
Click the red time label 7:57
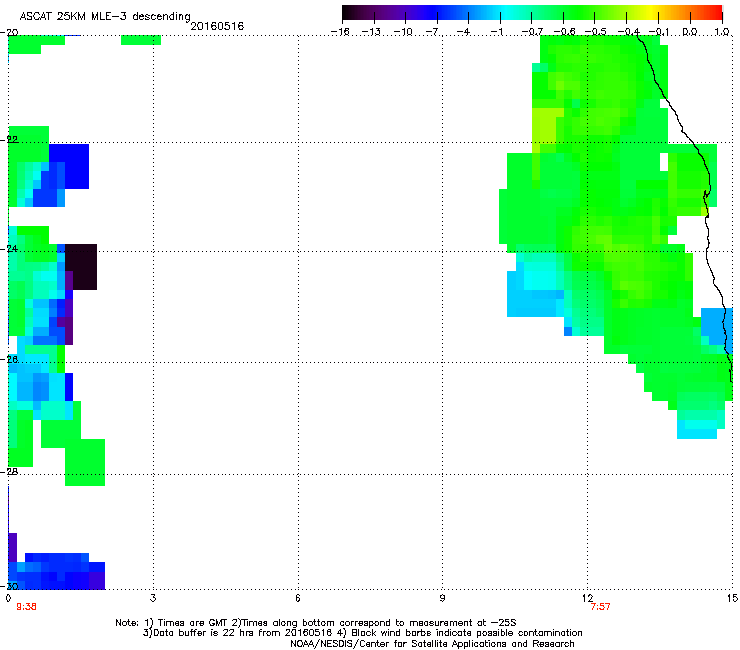pos(600,607)
